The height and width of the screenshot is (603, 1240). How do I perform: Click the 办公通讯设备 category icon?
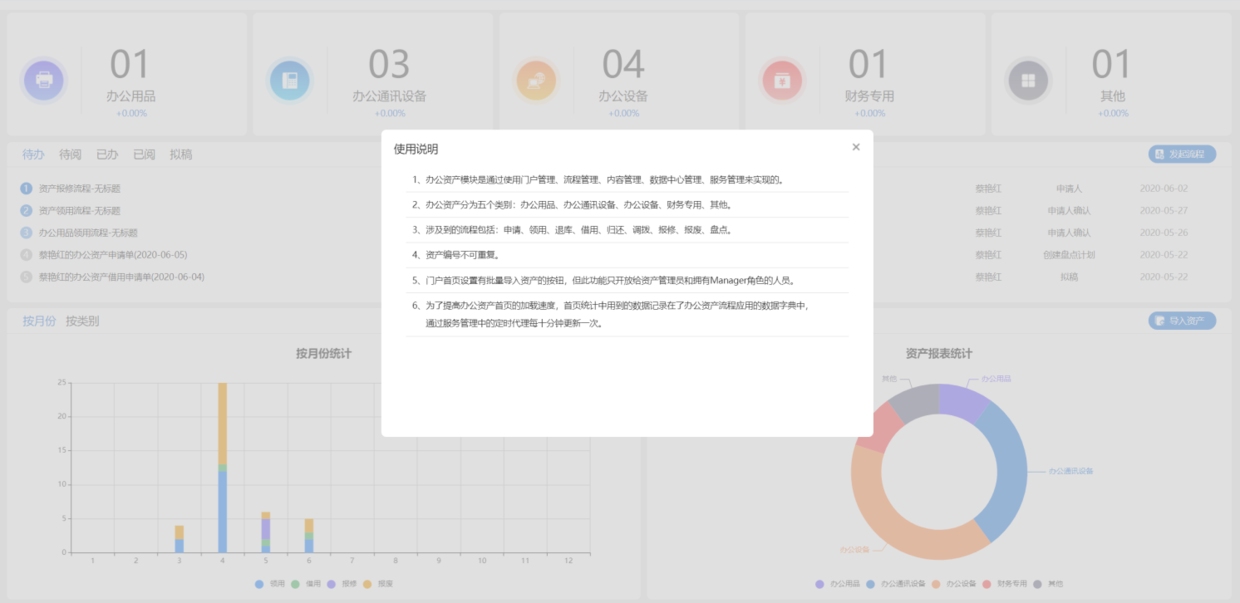[x=290, y=80]
